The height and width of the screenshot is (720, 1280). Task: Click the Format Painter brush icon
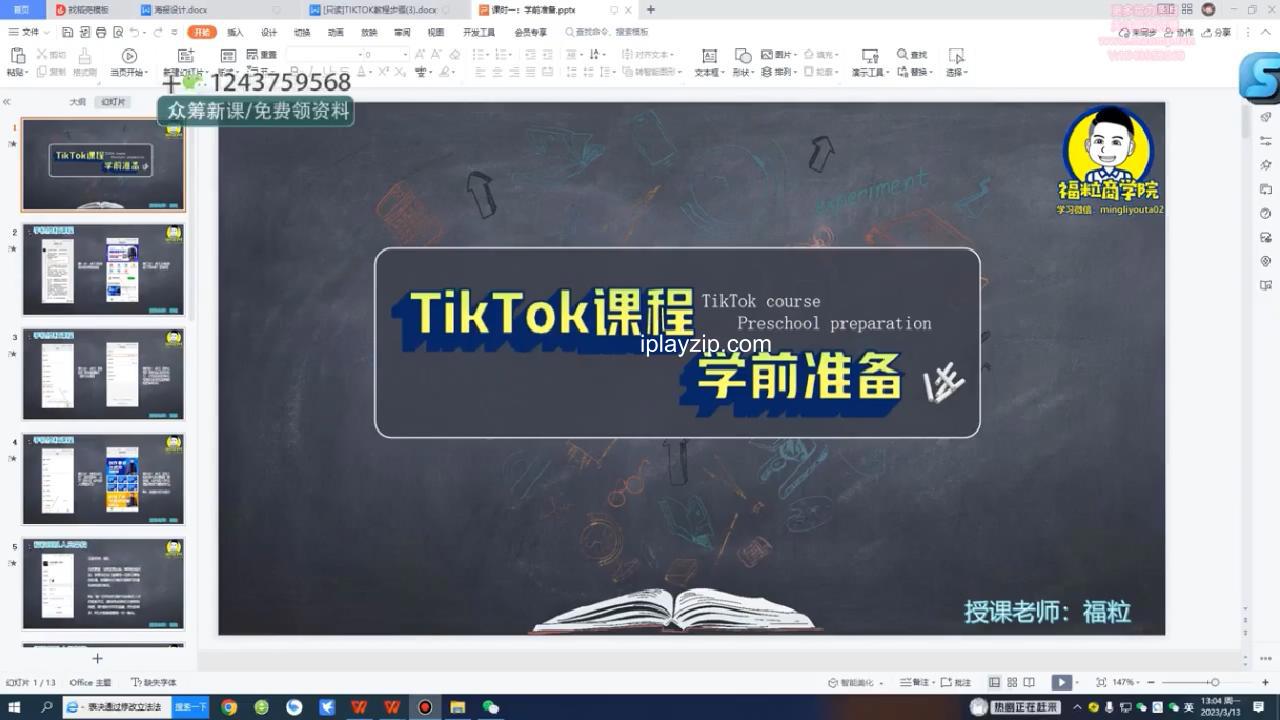[85, 56]
